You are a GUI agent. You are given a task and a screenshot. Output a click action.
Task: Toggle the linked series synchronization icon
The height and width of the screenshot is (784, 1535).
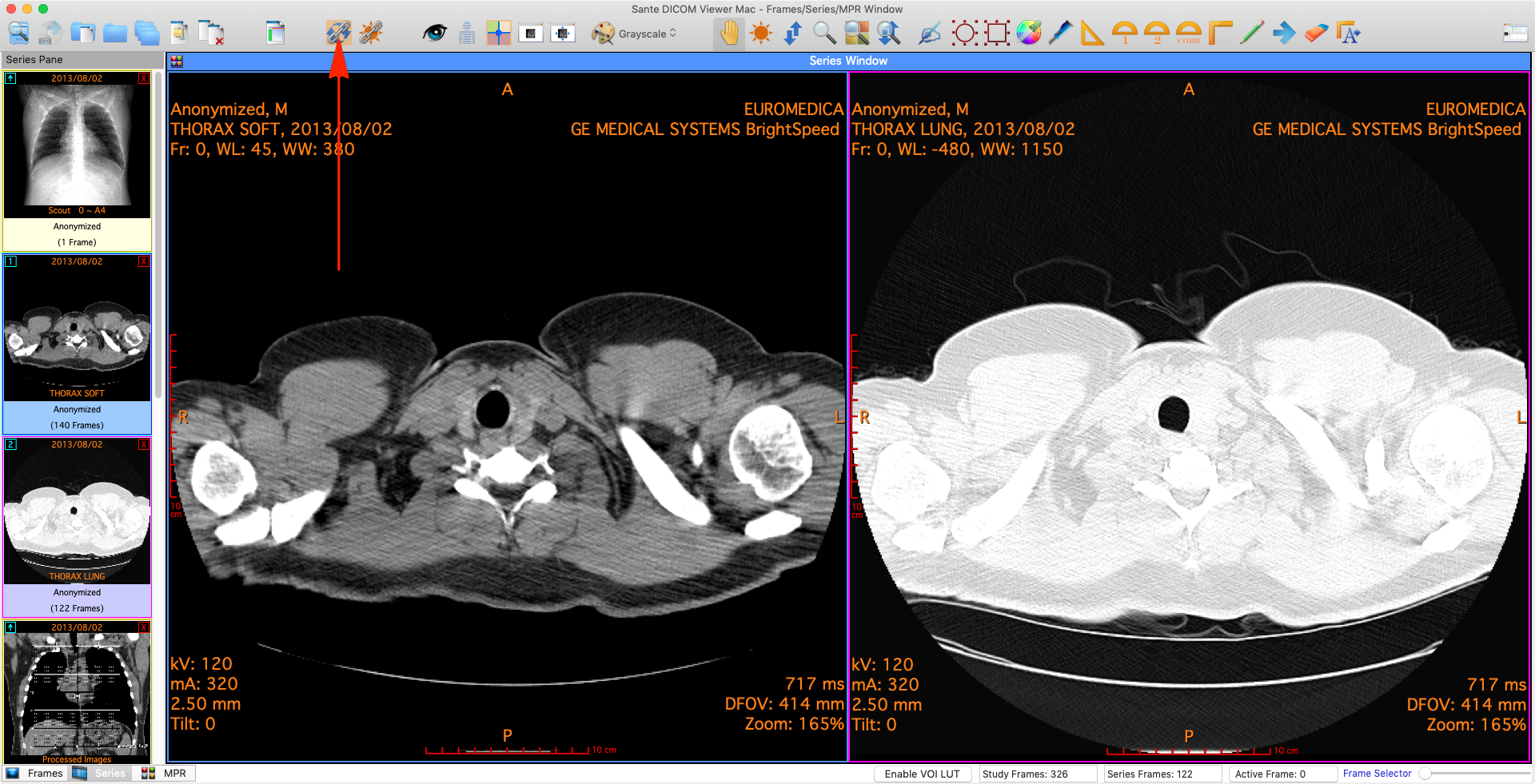pos(338,34)
